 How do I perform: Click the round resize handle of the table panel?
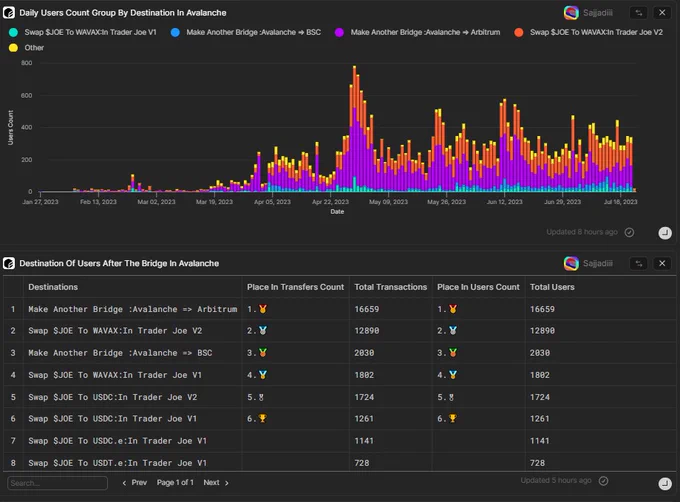pos(665,484)
